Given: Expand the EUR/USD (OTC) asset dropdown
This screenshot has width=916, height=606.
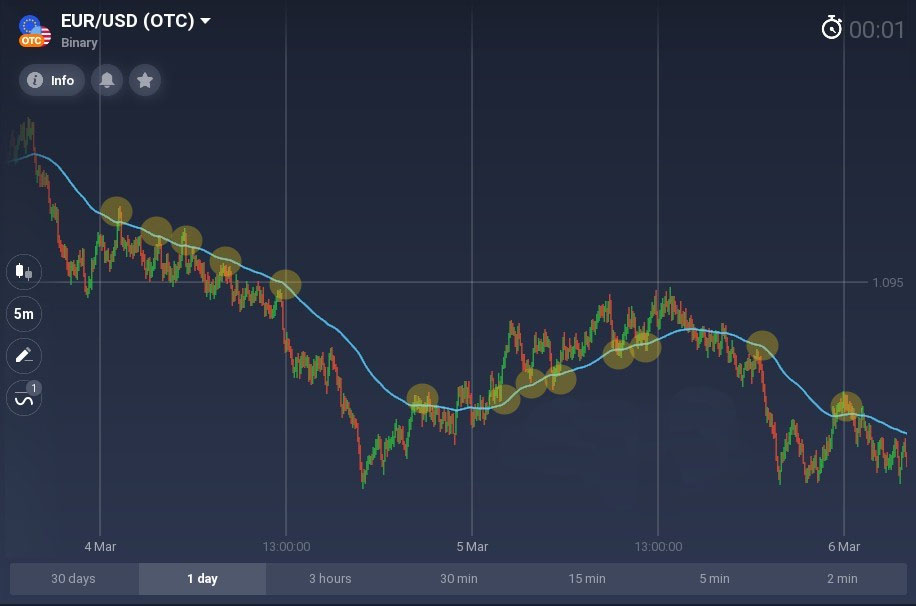Looking at the screenshot, I should tap(206, 21).
